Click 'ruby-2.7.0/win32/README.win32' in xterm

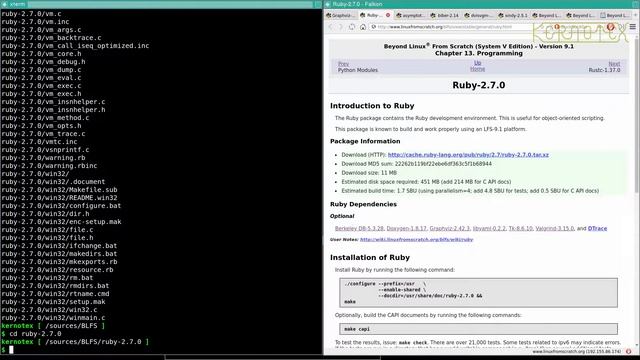[59, 198]
